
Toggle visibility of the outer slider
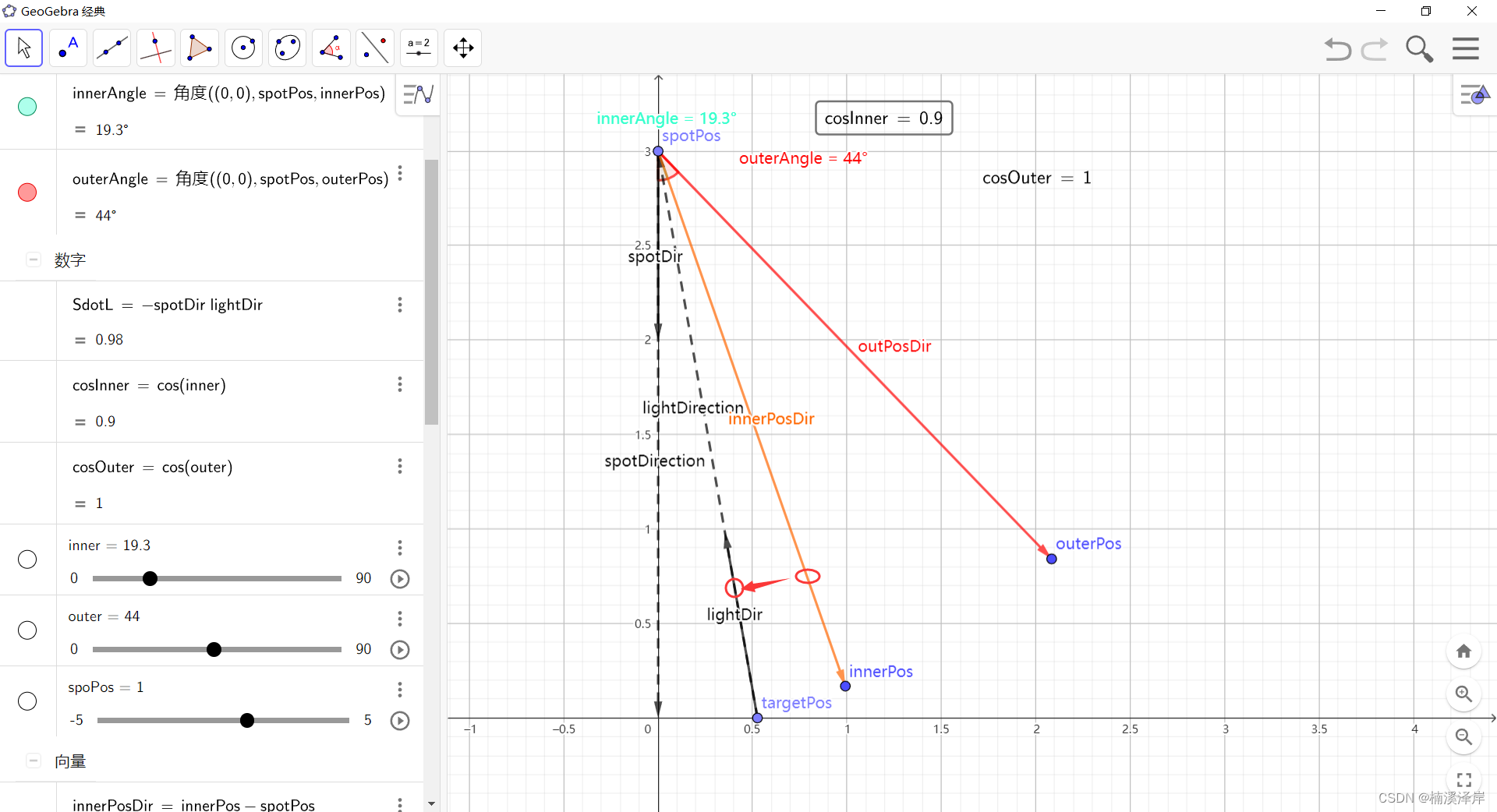[x=27, y=630]
